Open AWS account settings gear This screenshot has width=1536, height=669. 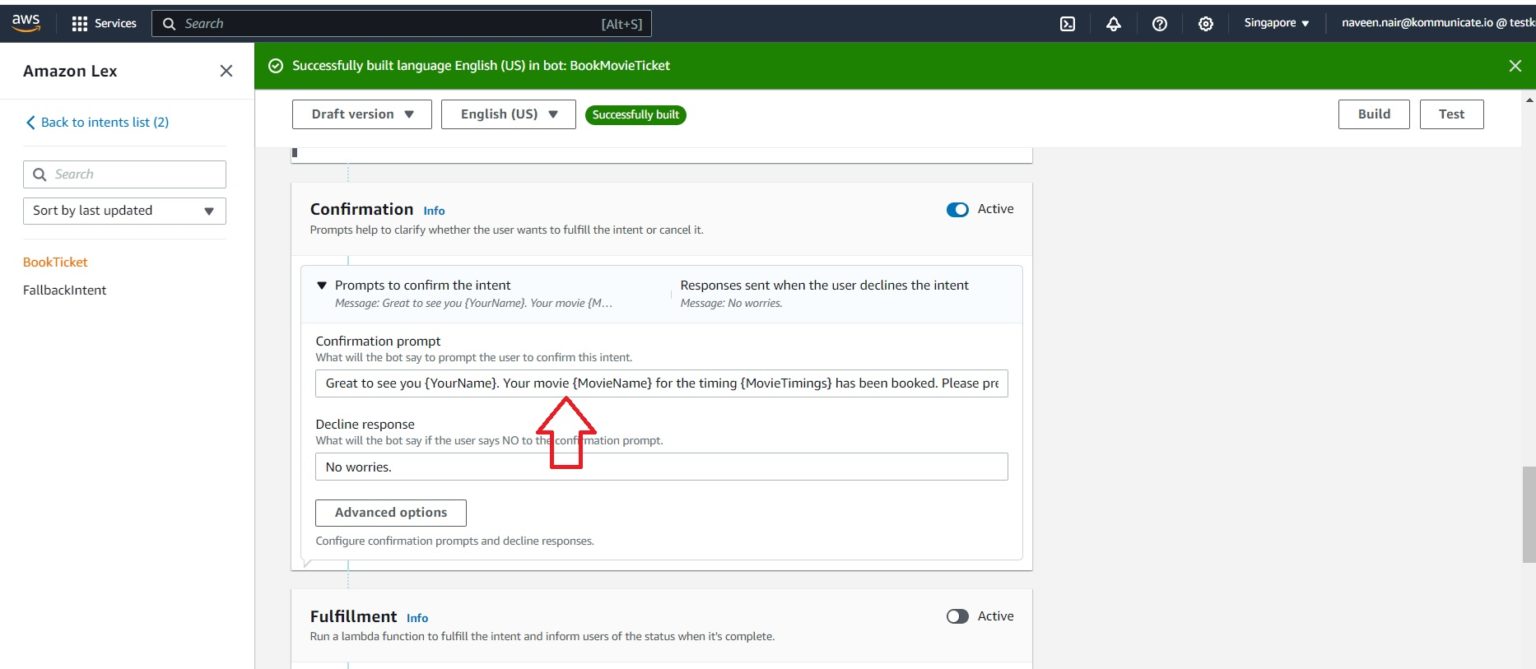tap(1205, 22)
